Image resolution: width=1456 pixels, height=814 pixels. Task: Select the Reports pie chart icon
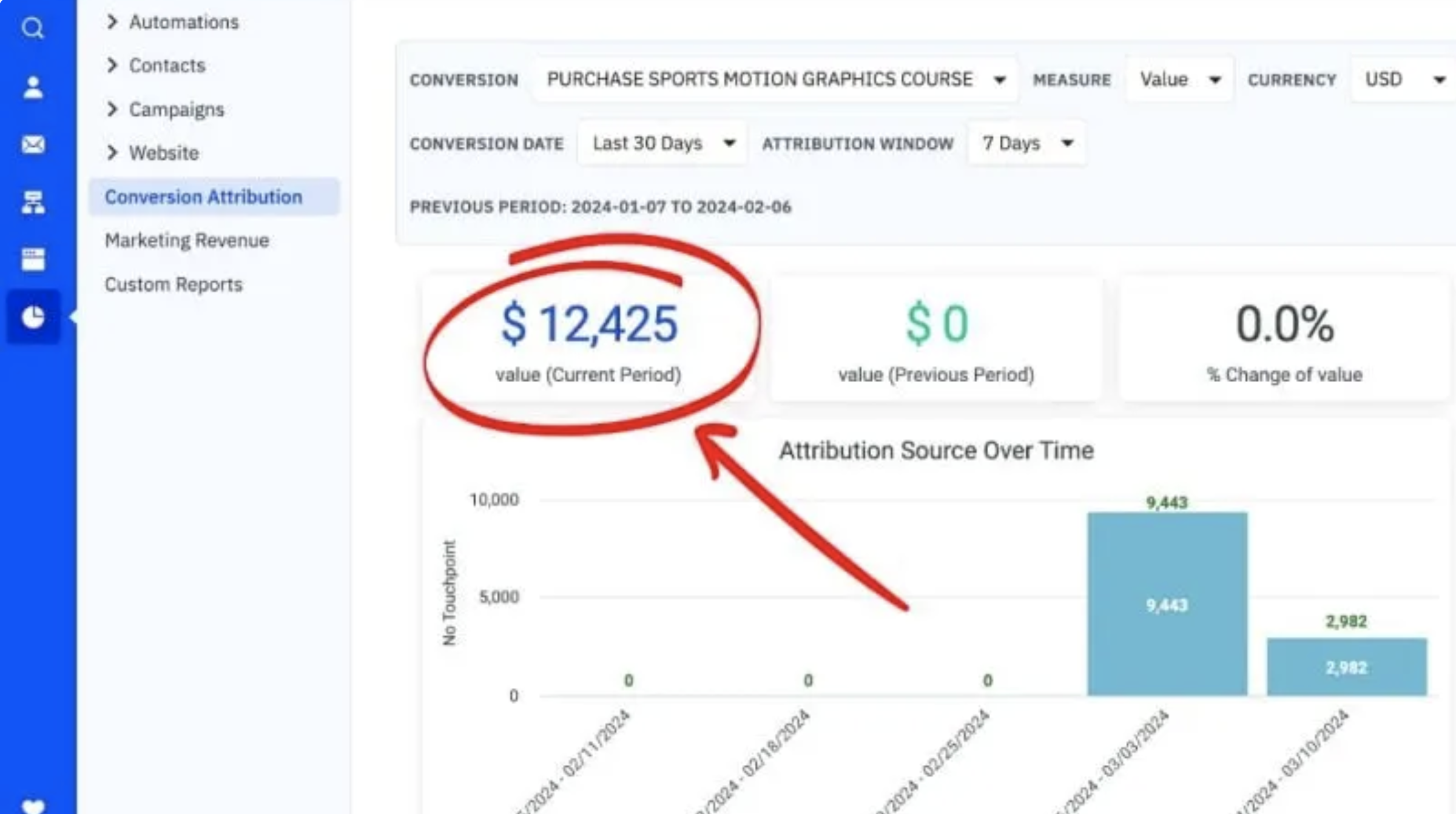33,317
